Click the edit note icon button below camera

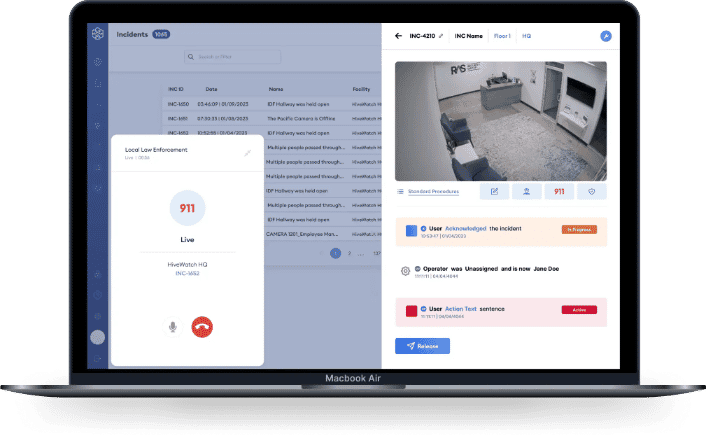[x=495, y=191]
